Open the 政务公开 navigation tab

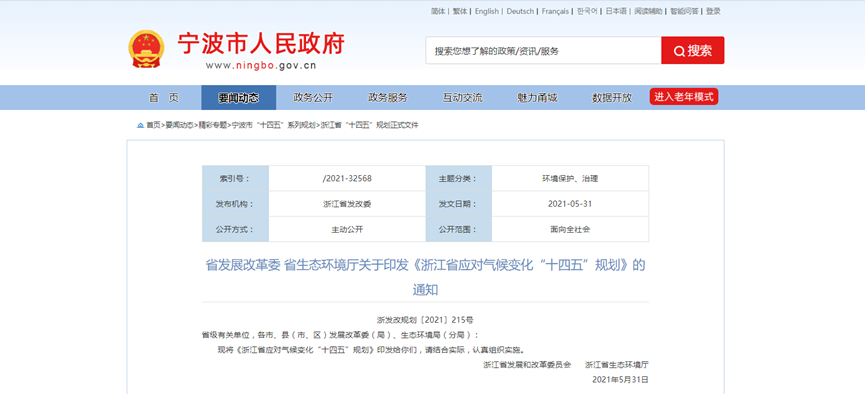[x=313, y=98]
